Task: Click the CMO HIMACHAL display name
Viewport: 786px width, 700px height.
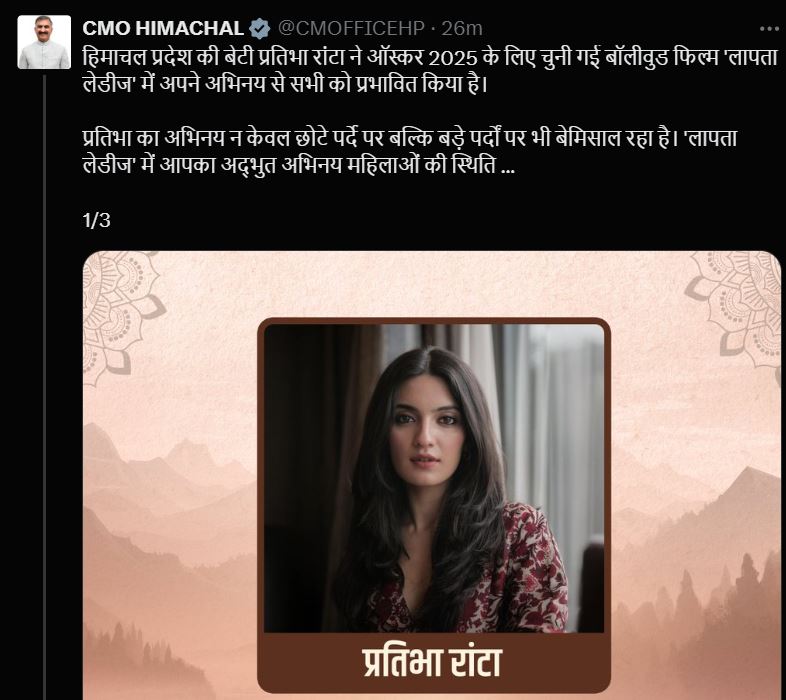Action: coord(163,29)
